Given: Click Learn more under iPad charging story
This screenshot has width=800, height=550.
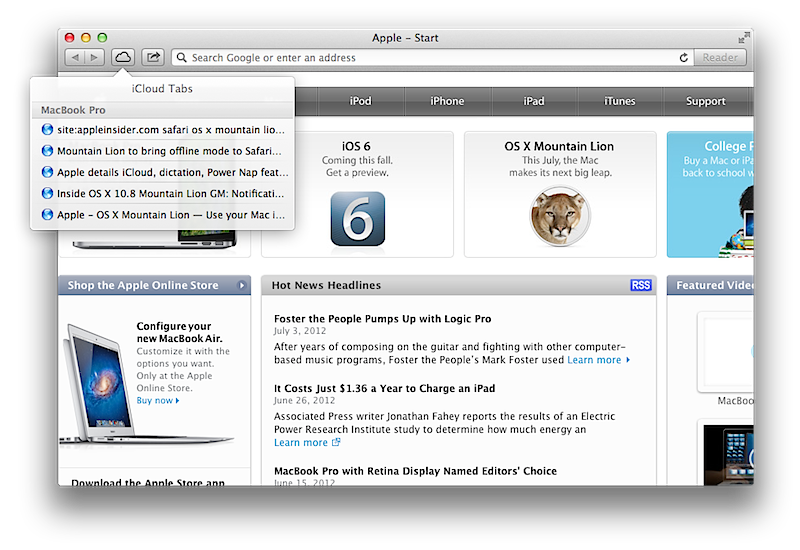Looking at the screenshot, I should pyautogui.click(x=301, y=442).
